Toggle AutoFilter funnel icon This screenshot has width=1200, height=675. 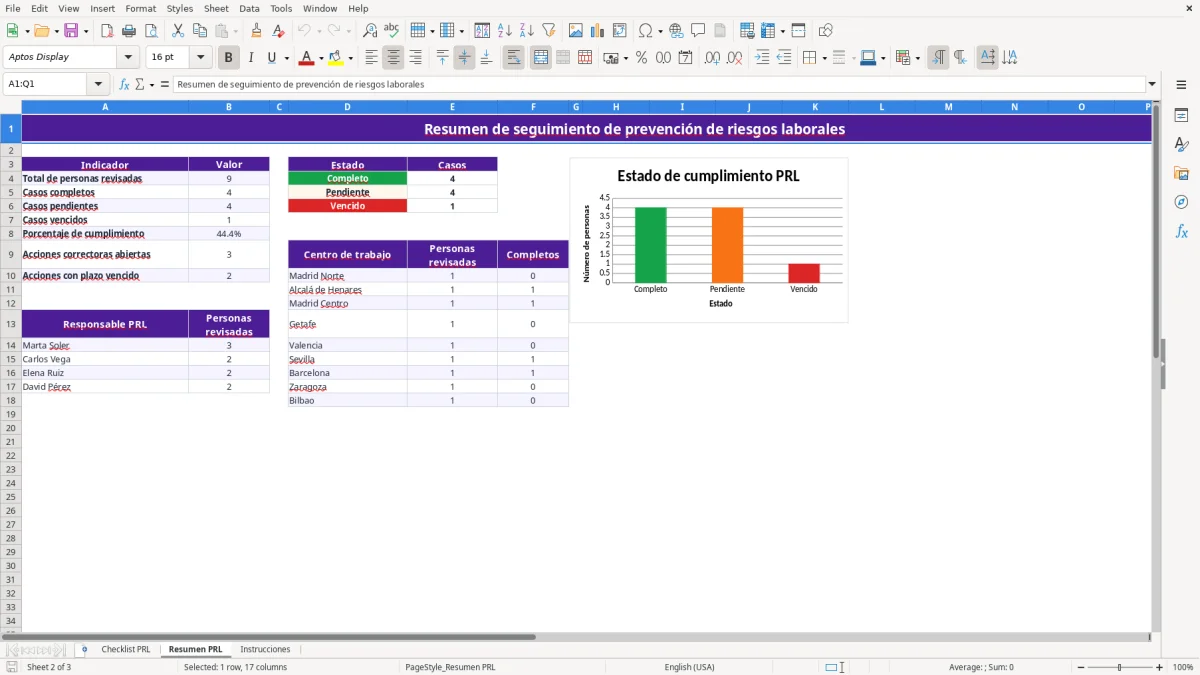point(549,31)
